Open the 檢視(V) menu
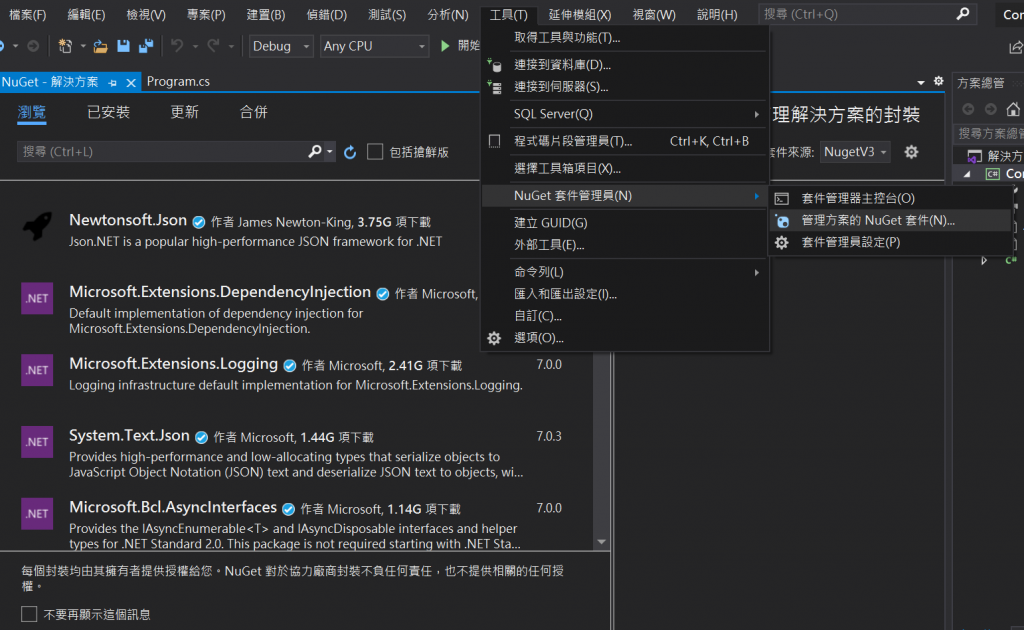The width and height of the screenshot is (1024, 630). pyautogui.click(x=146, y=14)
